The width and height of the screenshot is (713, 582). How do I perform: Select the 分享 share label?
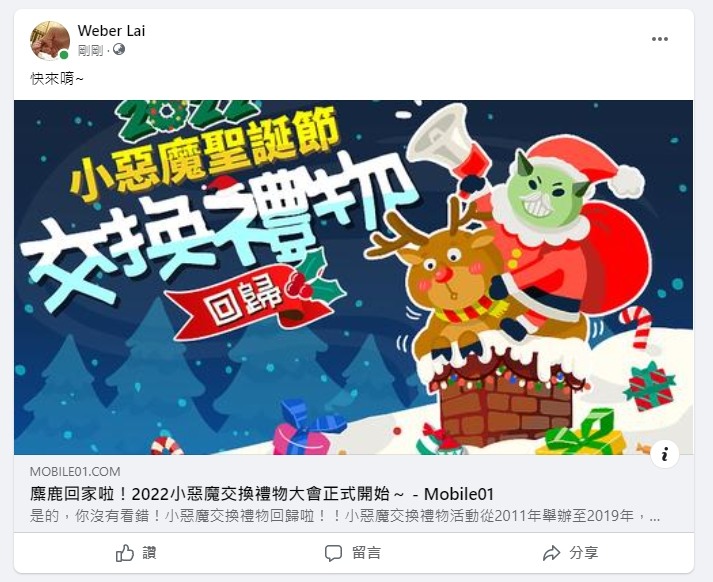click(584, 553)
